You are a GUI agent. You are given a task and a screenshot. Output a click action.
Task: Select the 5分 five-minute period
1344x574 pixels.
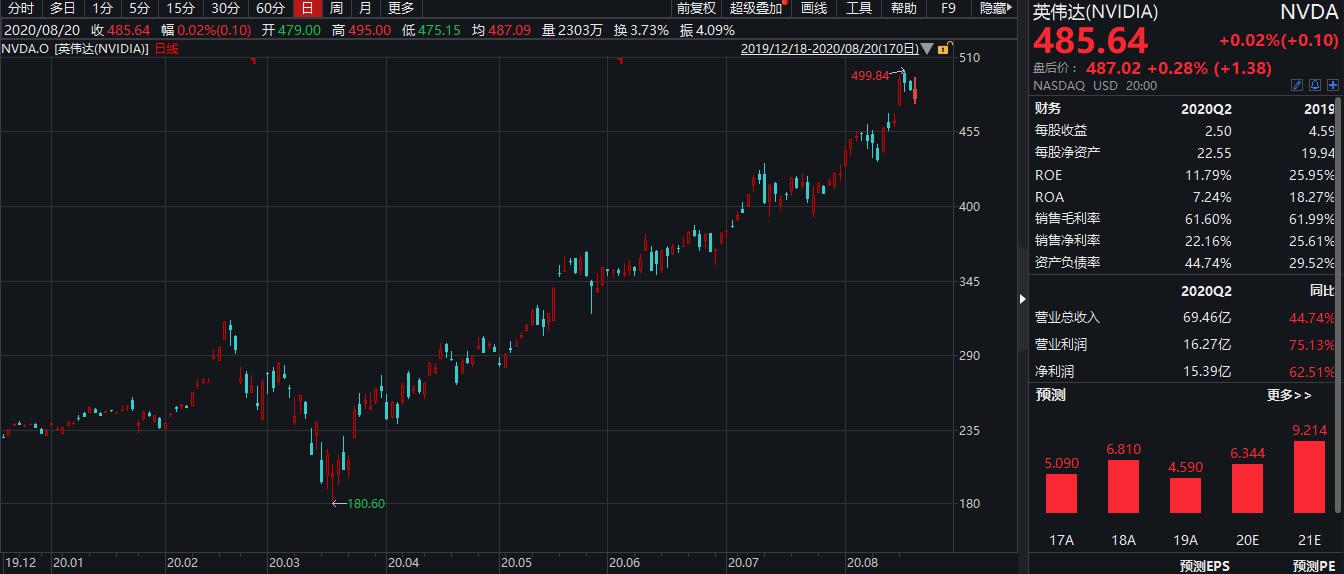(139, 8)
